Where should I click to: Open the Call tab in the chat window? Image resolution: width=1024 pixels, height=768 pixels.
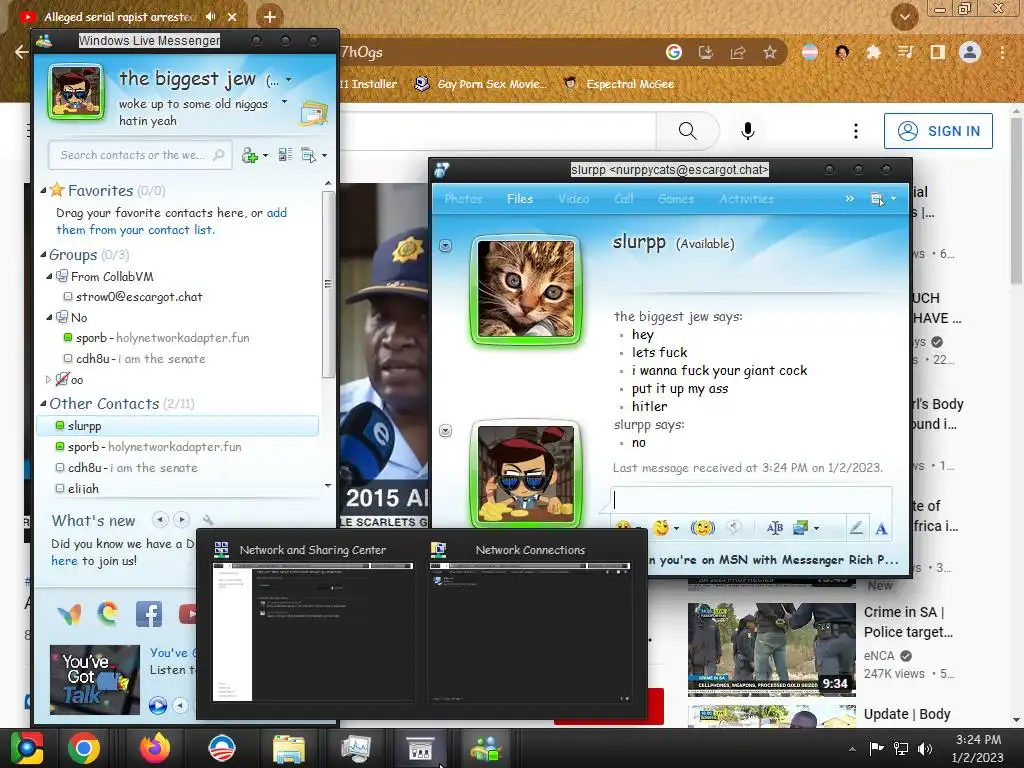point(623,199)
